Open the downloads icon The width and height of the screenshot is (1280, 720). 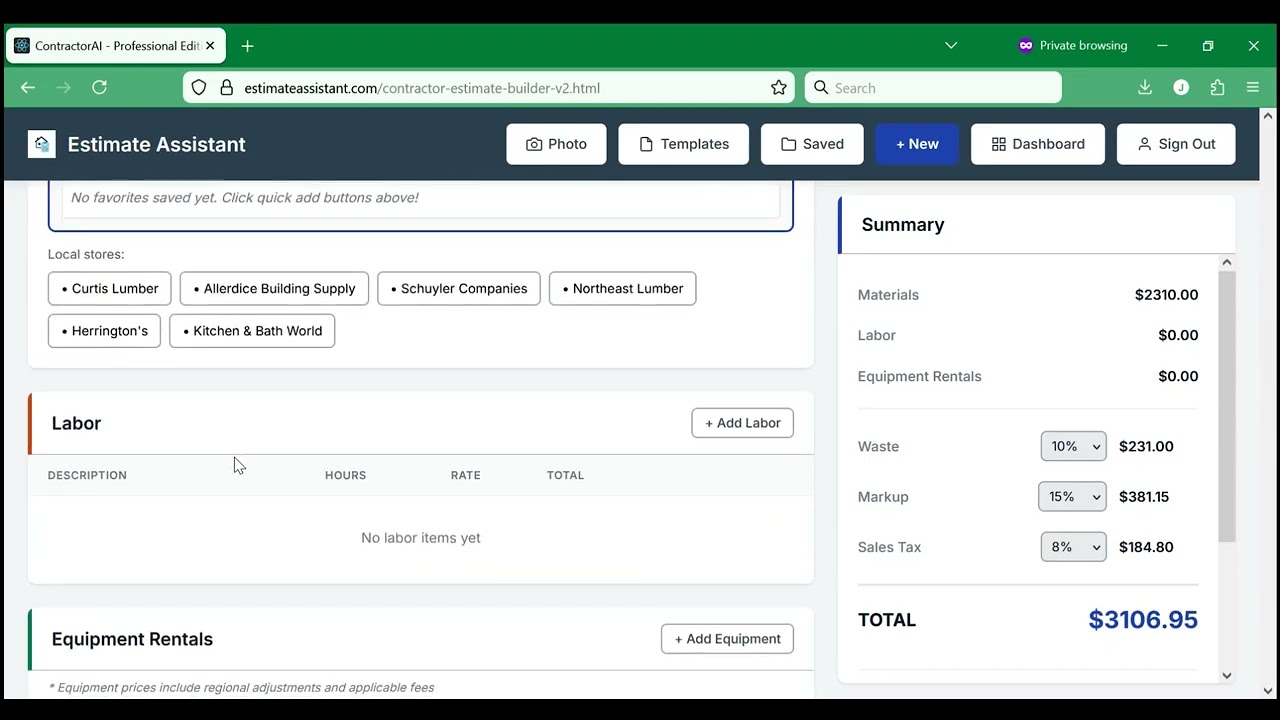point(1145,88)
